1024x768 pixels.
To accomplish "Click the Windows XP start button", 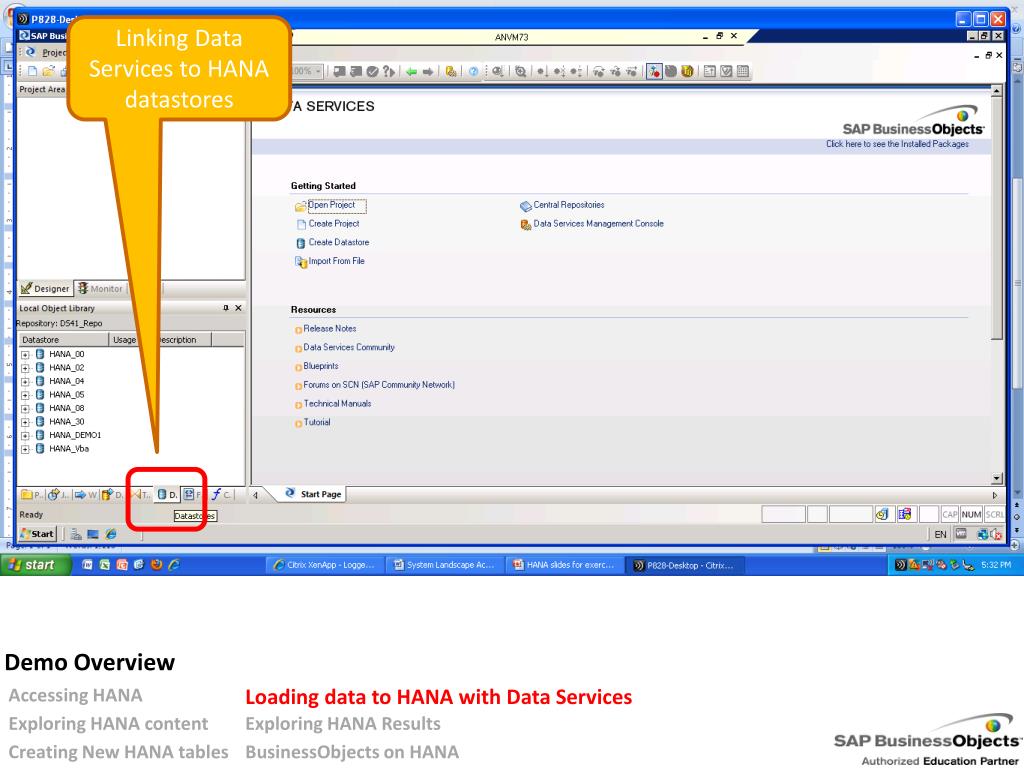I will [x=34, y=565].
